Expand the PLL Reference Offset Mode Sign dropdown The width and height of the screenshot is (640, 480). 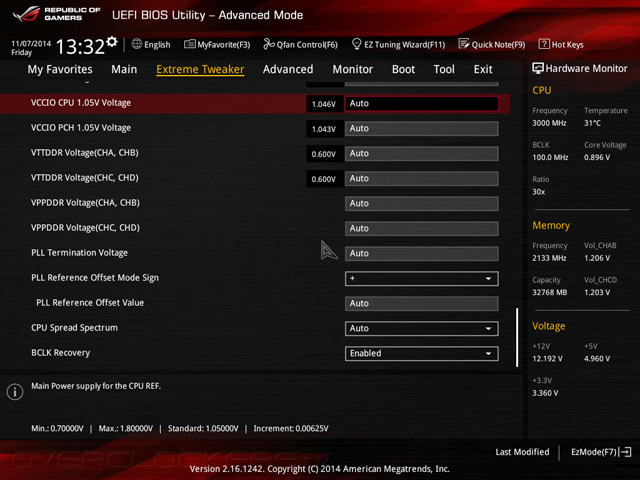pyautogui.click(x=421, y=278)
